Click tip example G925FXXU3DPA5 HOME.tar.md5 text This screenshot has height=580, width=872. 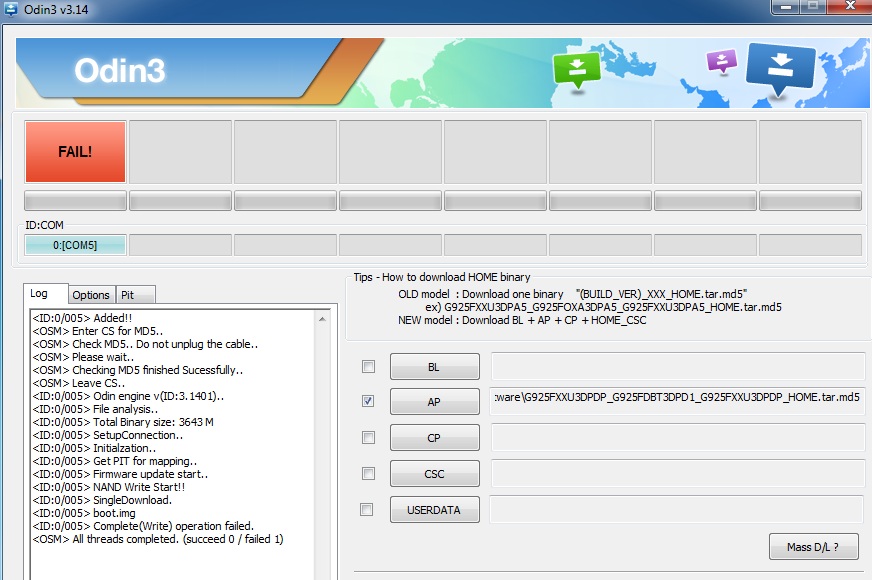[x=603, y=307]
